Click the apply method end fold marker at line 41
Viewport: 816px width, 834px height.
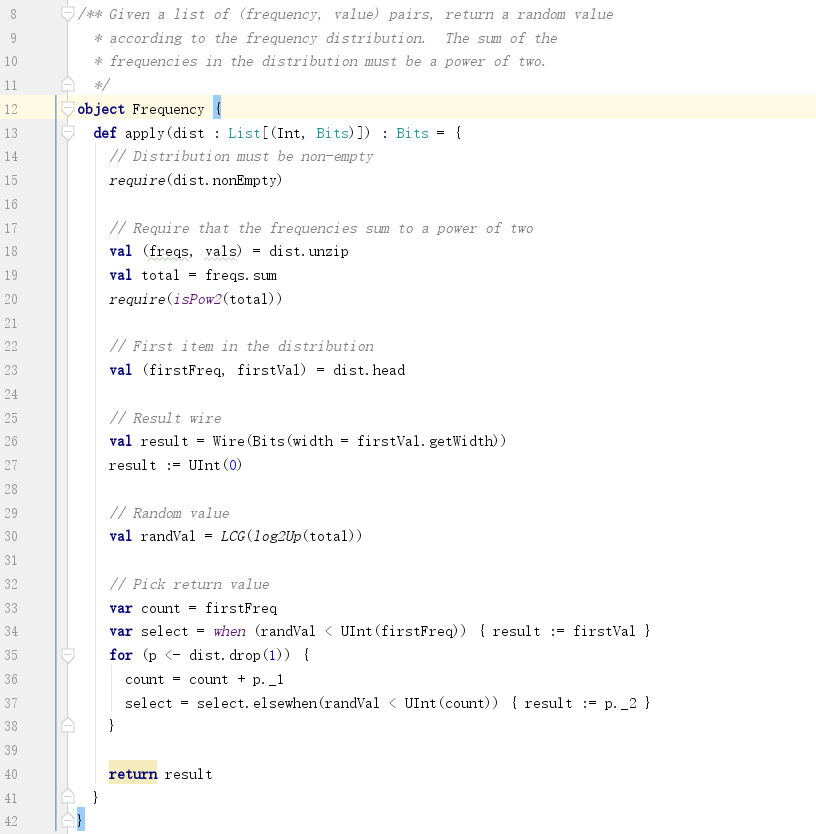68,797
